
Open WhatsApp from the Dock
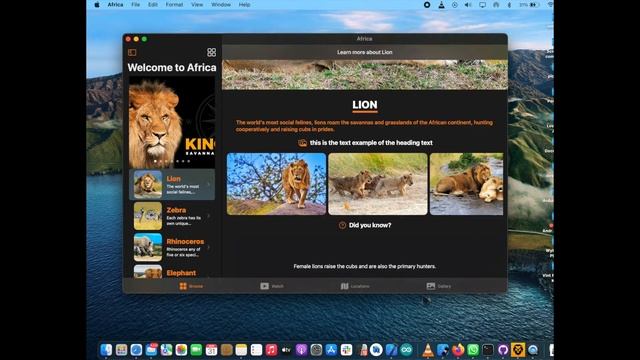(x=473, y=350)
